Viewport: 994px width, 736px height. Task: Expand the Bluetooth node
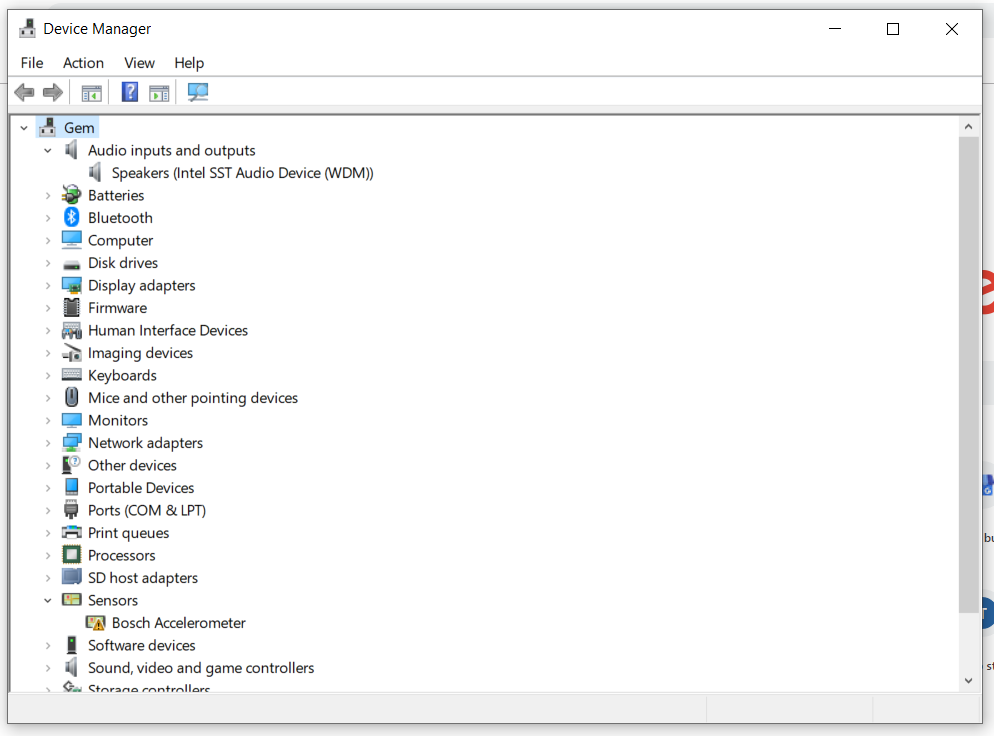pos(48,218)
